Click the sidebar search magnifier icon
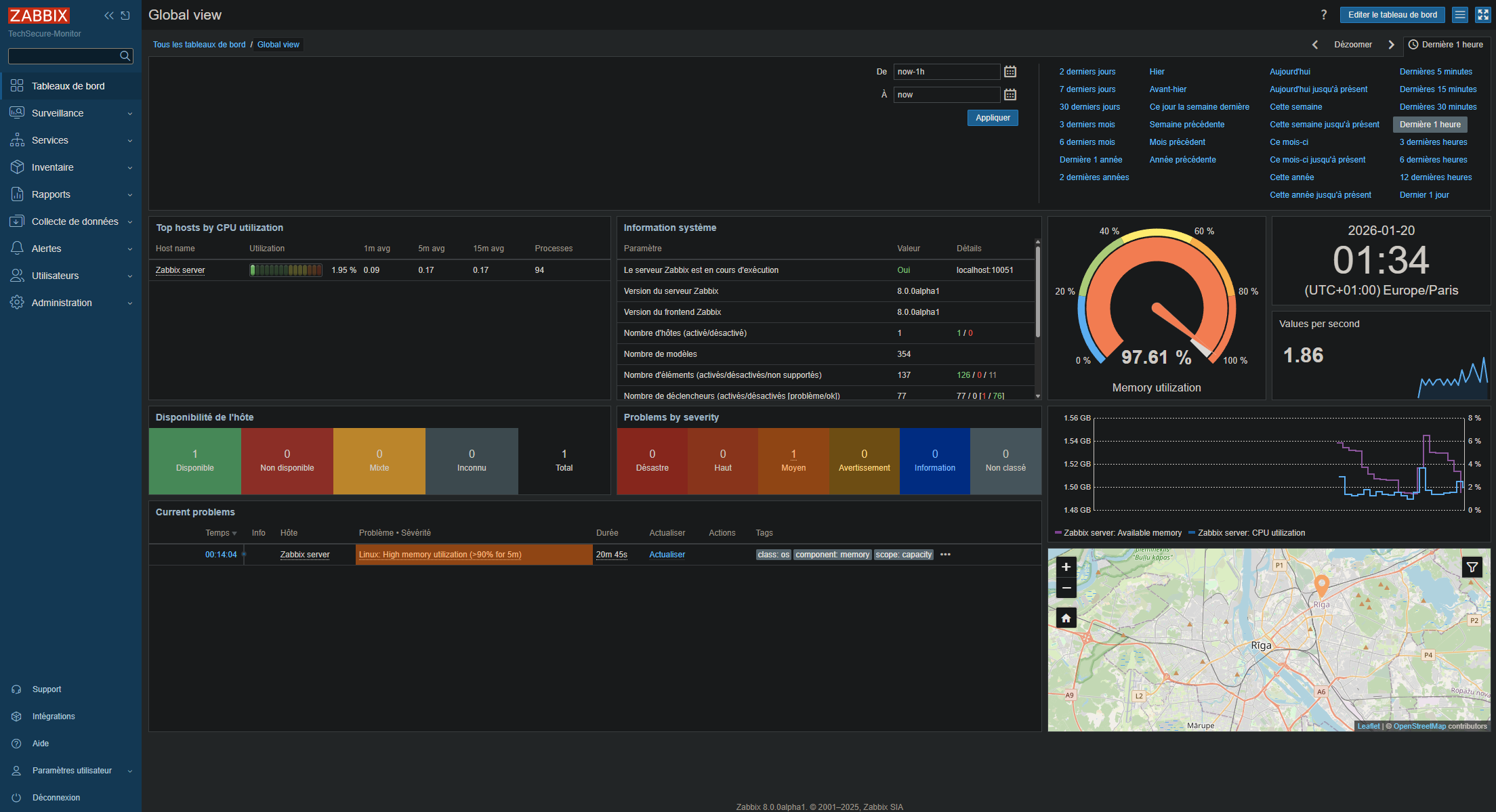This screenshot has height=812, width=1496. 125,56
